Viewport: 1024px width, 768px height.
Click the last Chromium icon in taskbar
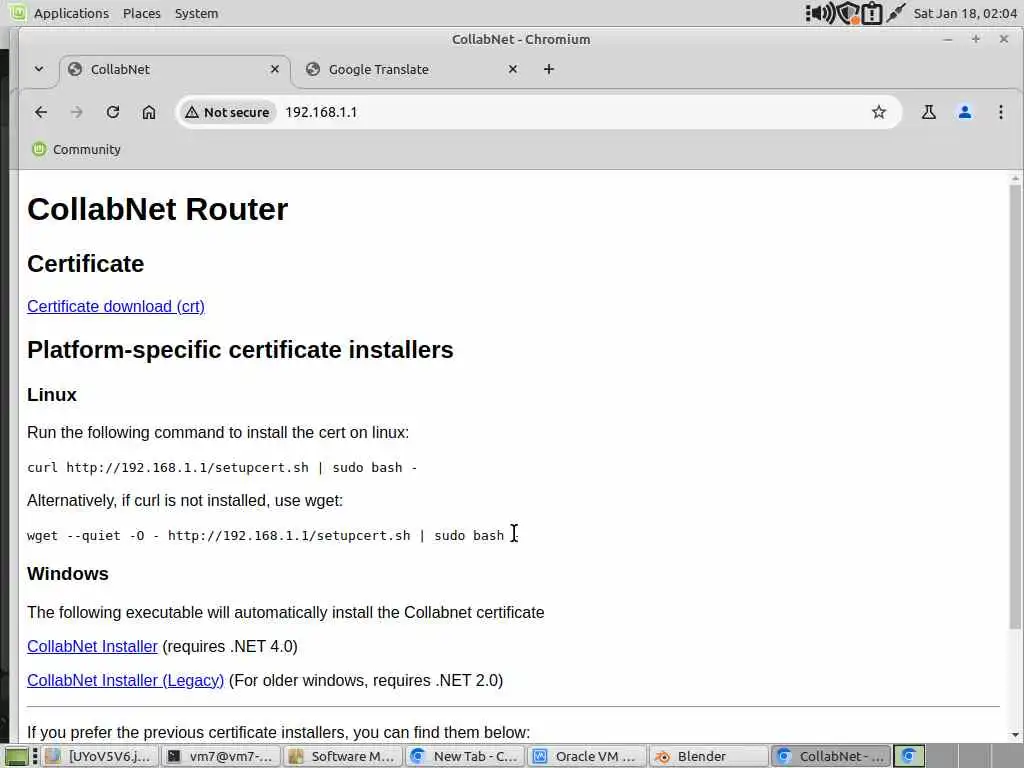909,756
